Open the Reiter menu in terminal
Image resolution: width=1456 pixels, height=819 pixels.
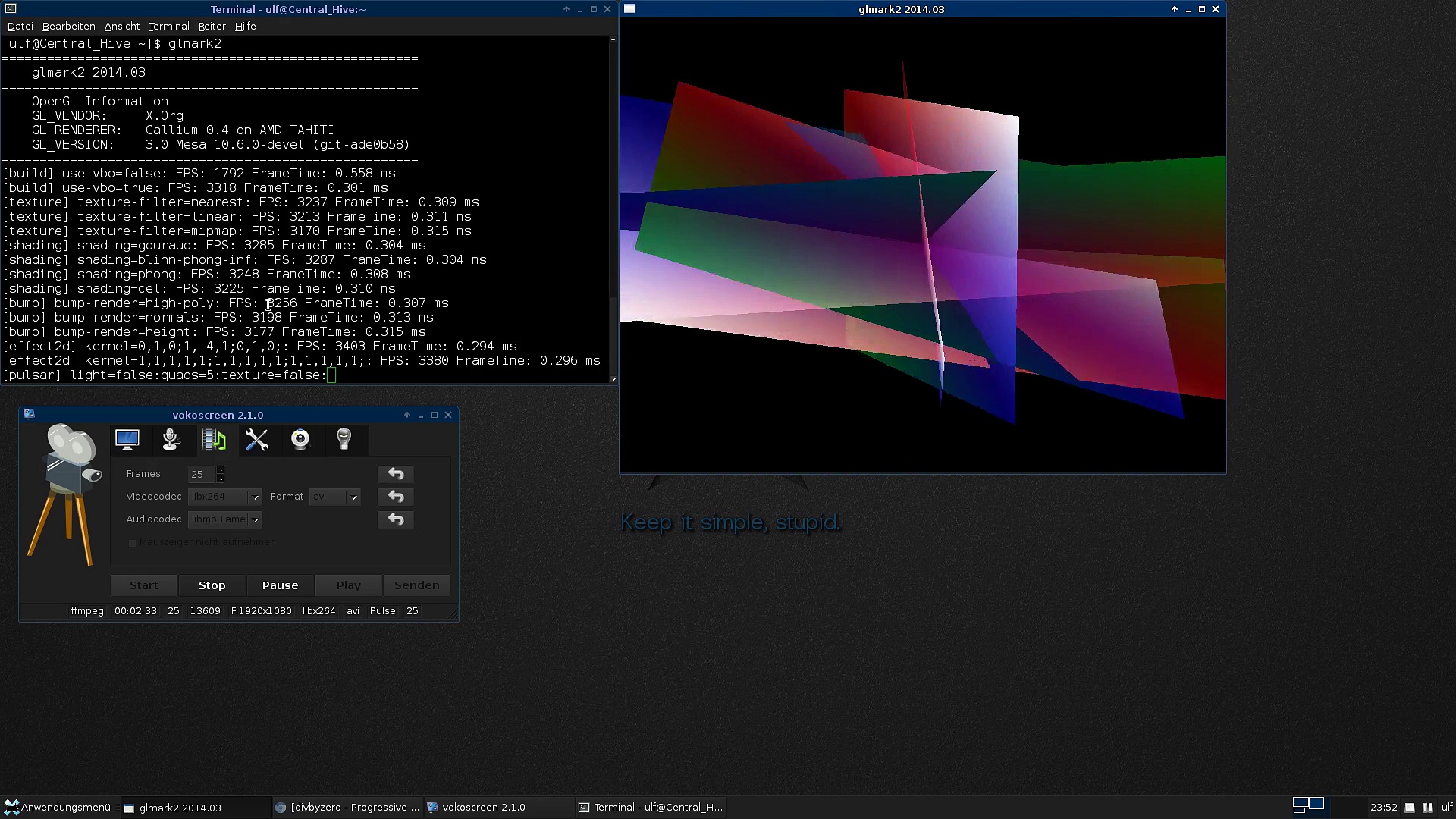212,26
